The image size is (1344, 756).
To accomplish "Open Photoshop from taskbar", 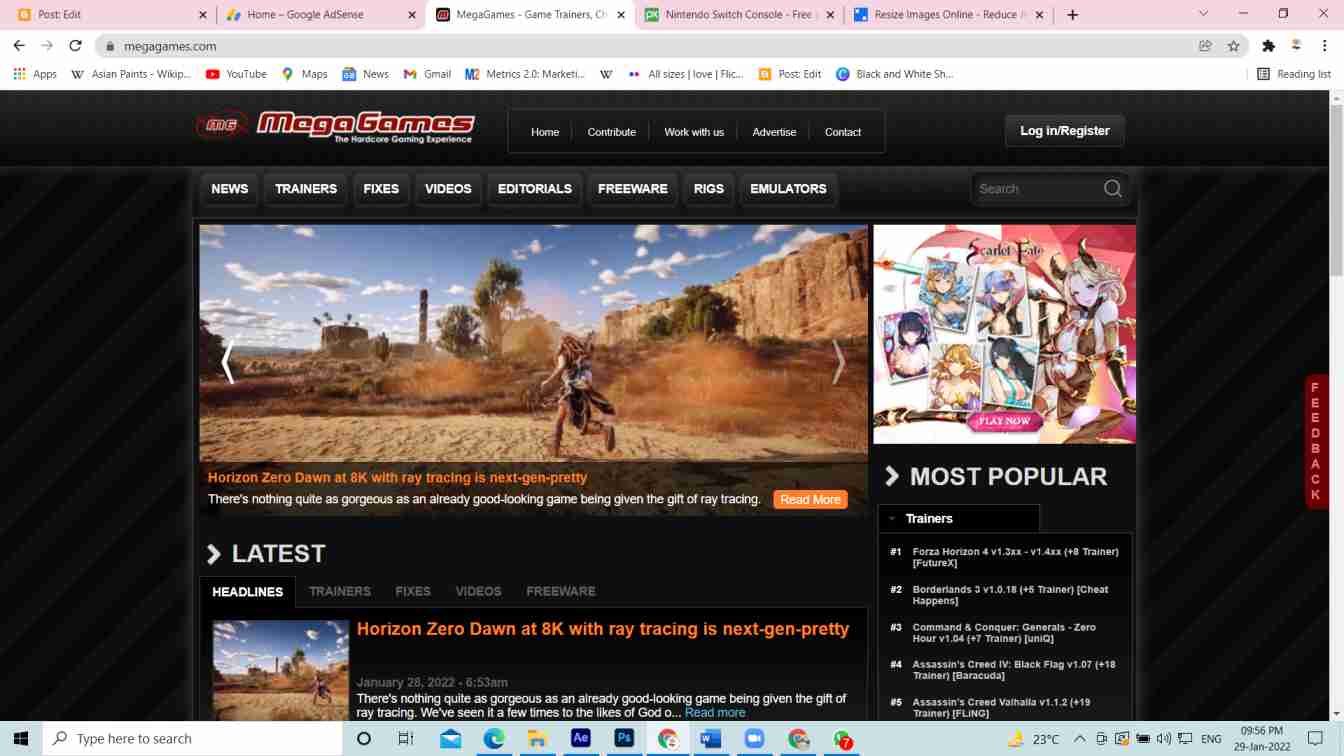I will coord(624,738).
